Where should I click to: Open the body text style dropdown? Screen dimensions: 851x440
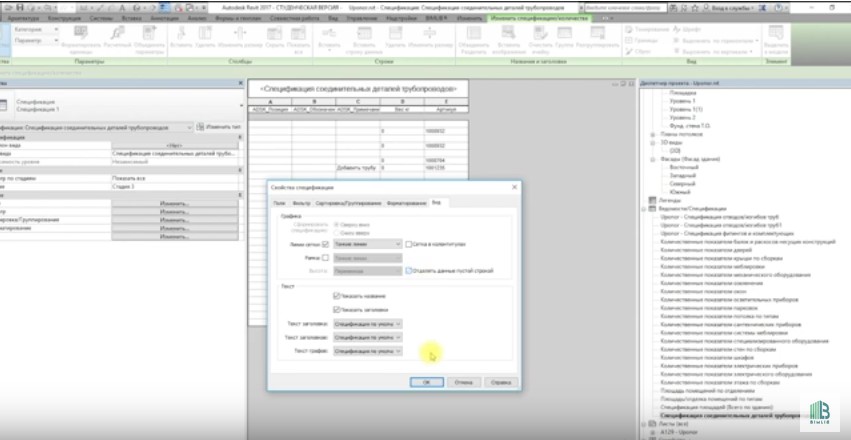(x=367, y=351)
